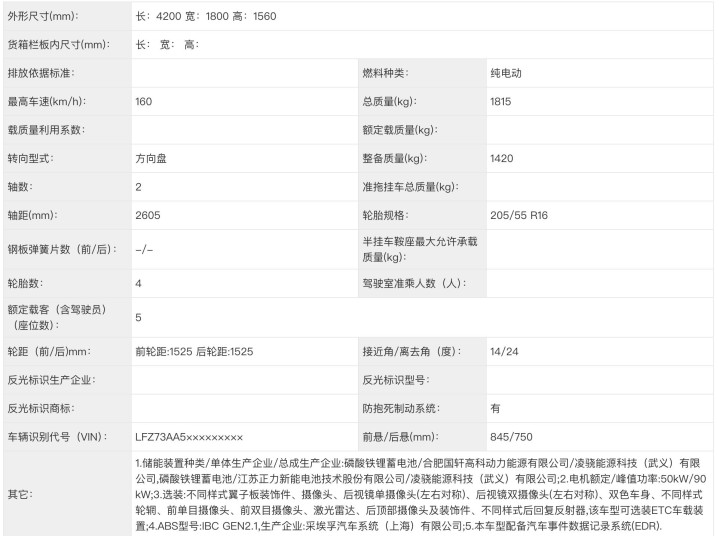The image size is (719, 536).
Task: Select the overhang value 845/750
Action: 511,437
